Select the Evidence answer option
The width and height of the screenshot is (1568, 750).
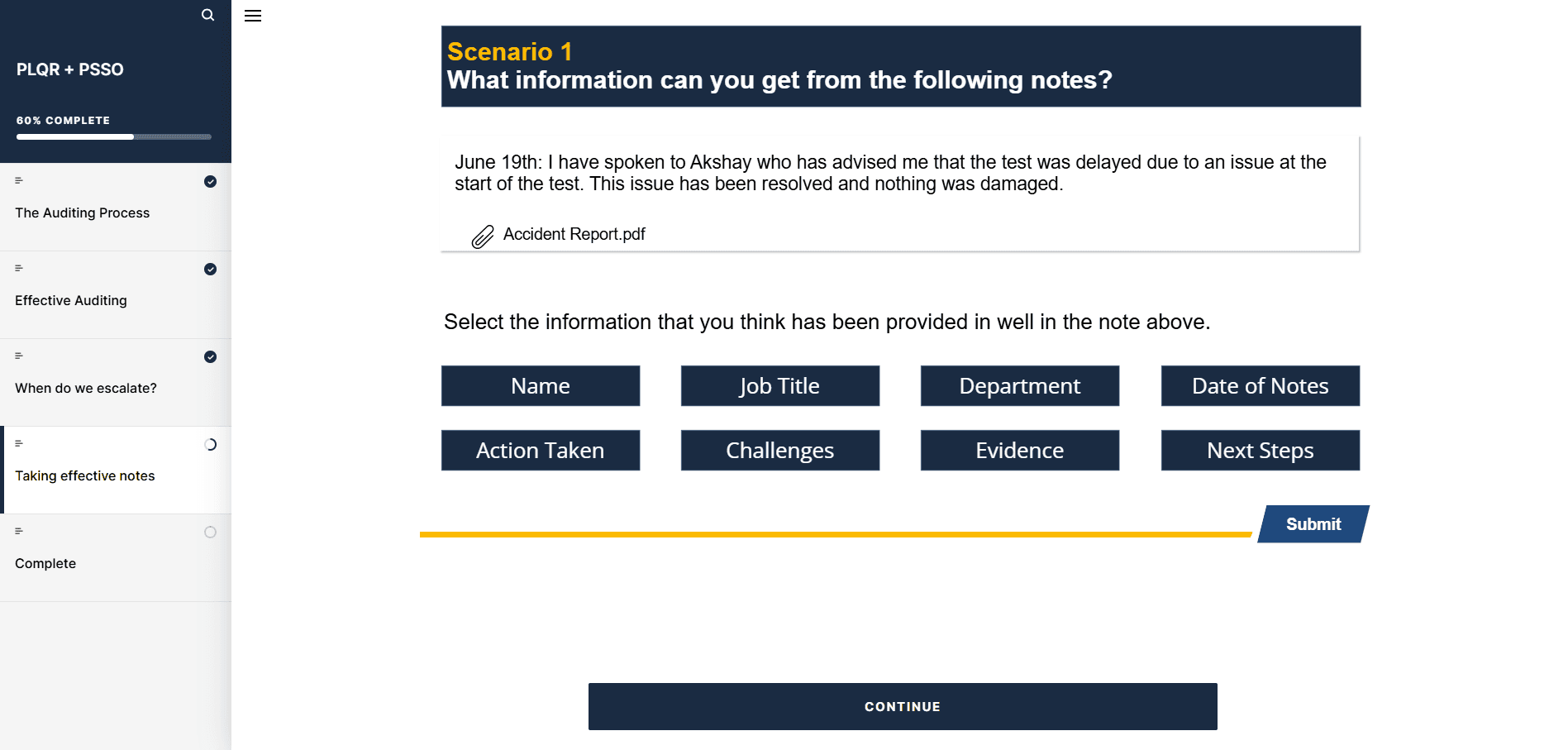tap(1019, 450)
